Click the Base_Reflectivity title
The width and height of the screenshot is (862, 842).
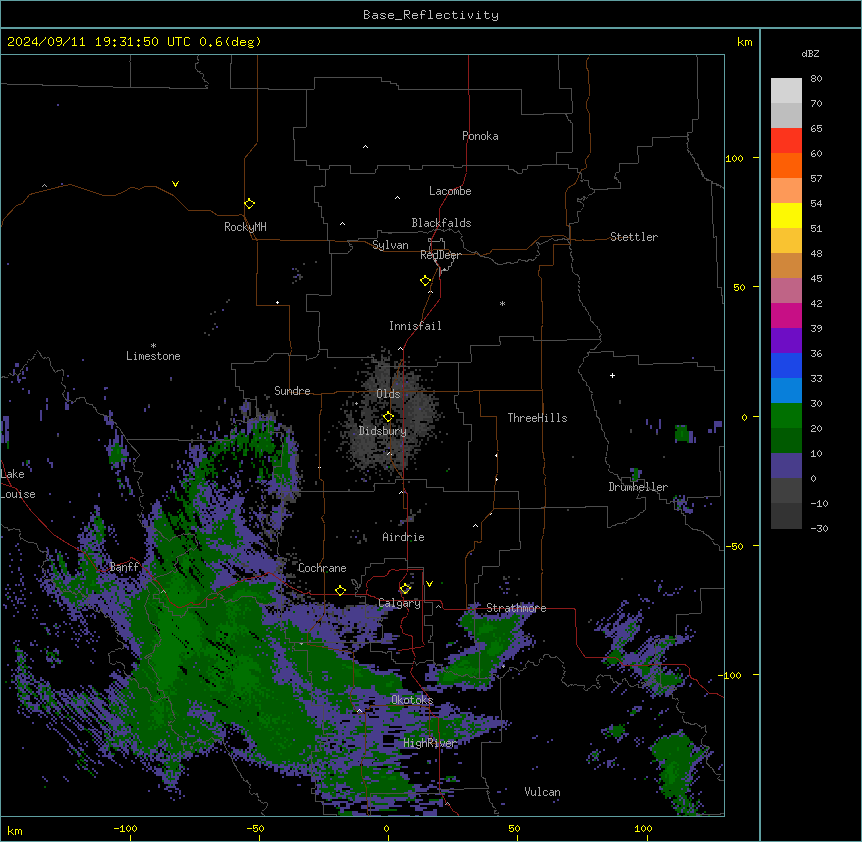pyautogui.click(x=431, y=15)
